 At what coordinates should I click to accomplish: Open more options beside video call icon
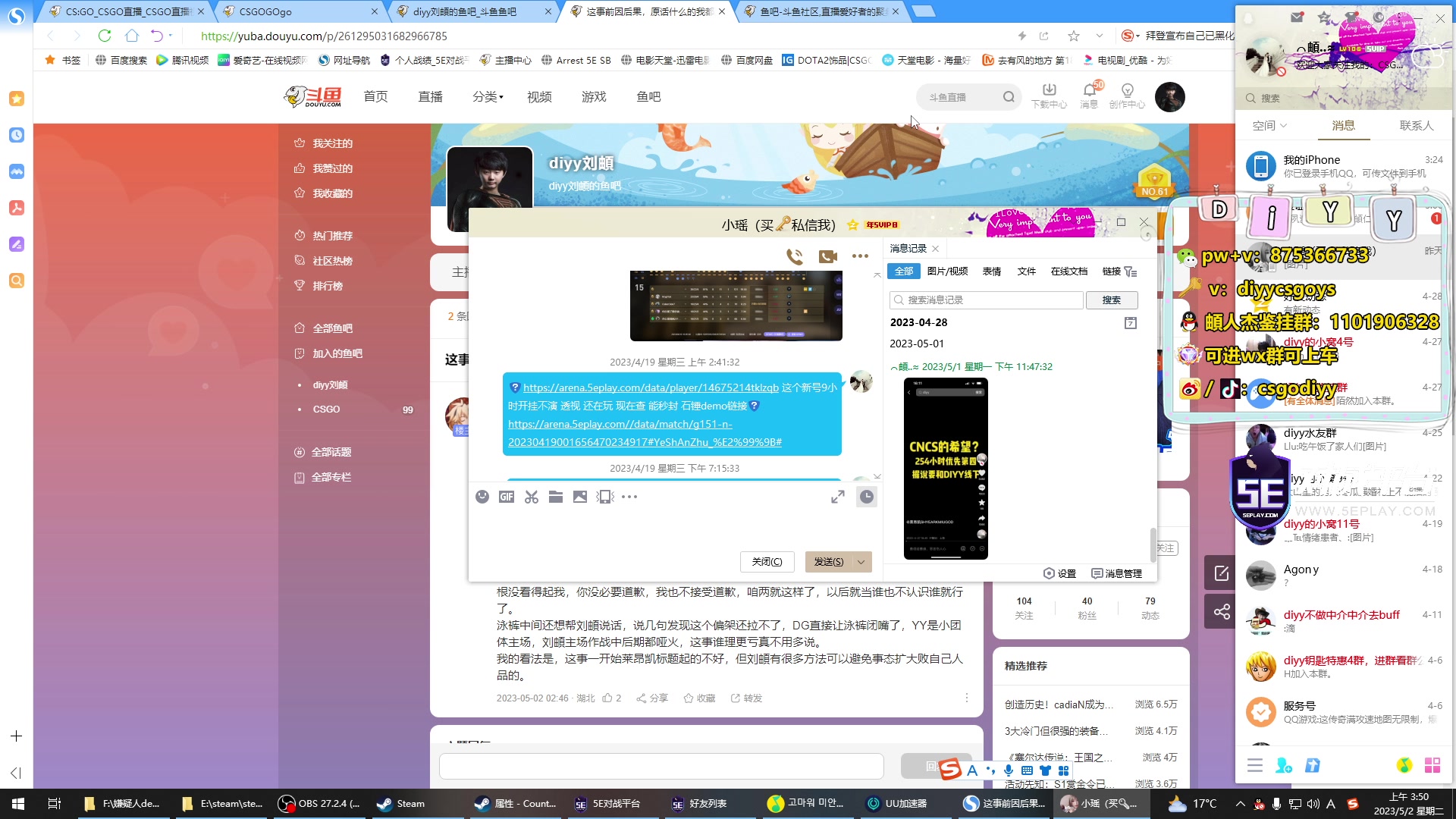pyautogui.click(x=860, y=256)
